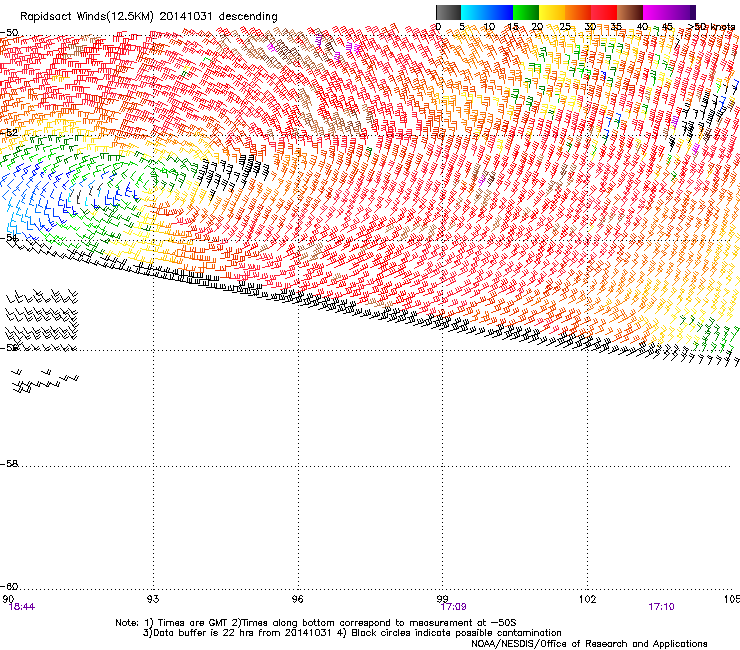Click the '20' legend scale label
The image size is (740, 650).
coord(537,26)
